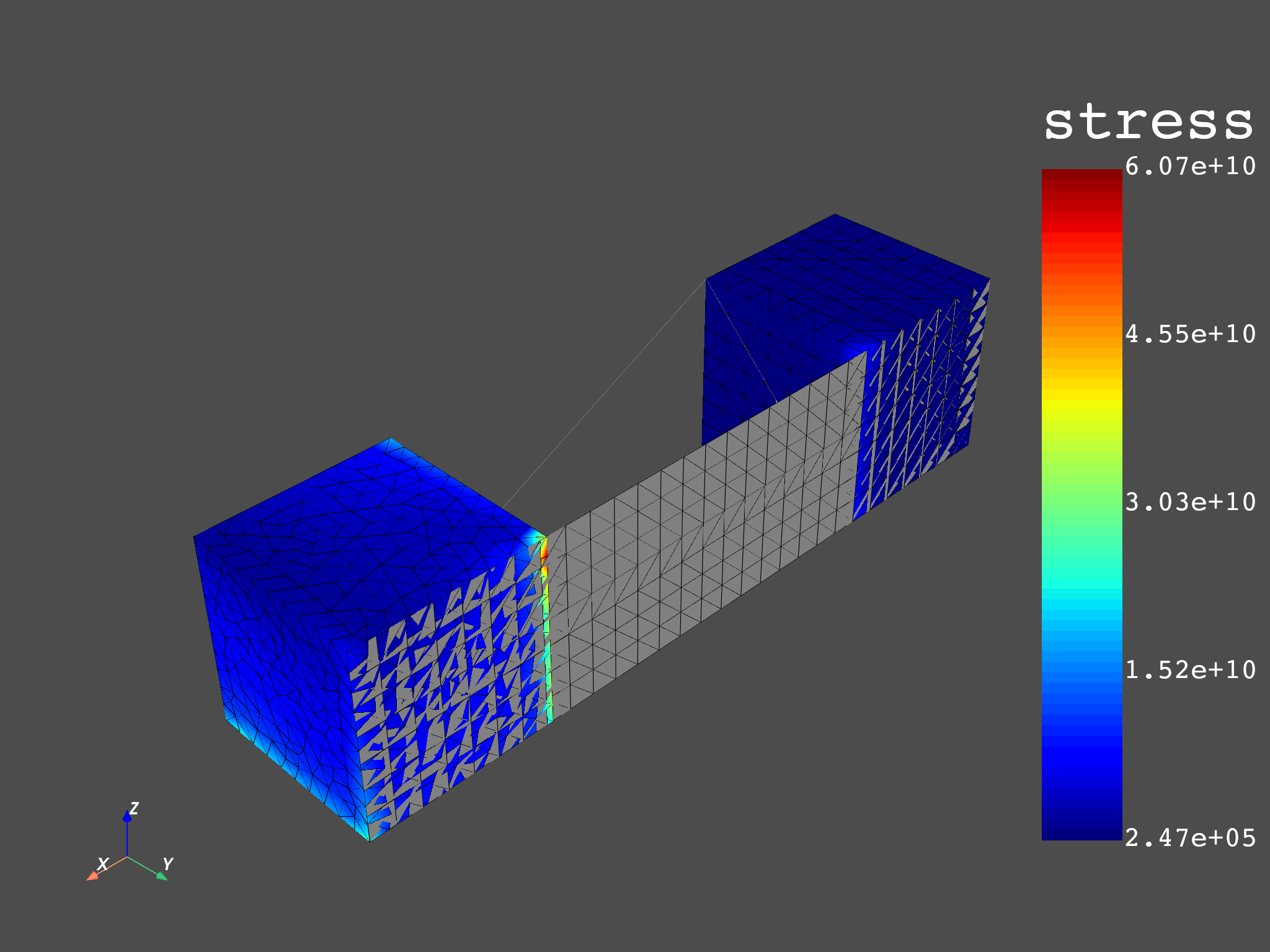Click the 2.47e+05 minimum label

point(1191,838)
